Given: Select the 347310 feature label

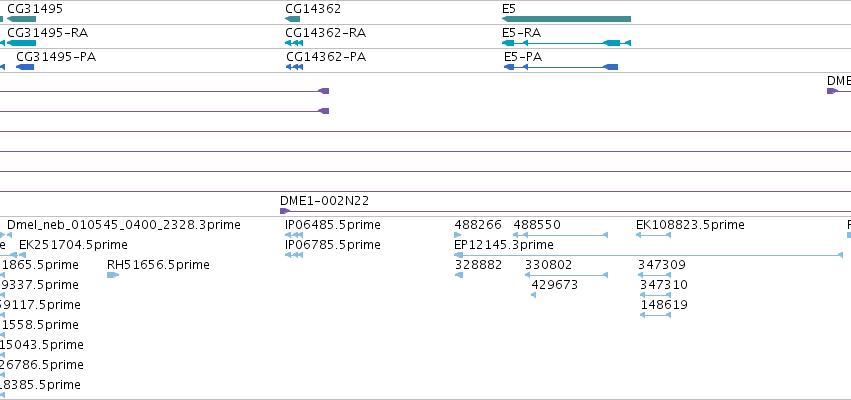Looking at the screenshot, I should tap(664, 285).
